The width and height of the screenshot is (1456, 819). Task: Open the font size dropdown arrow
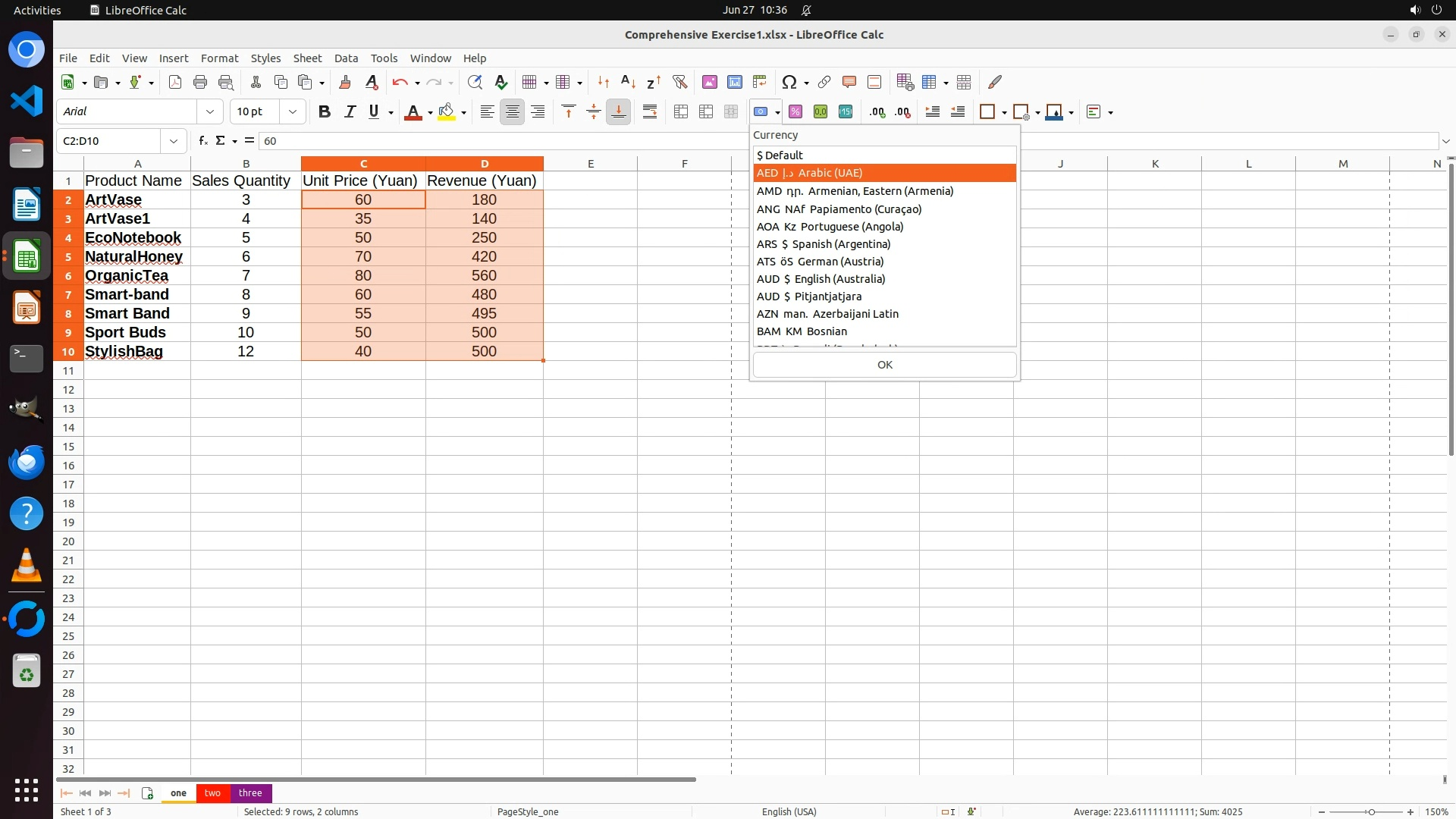pyautogui.click(x=293, y=112)
